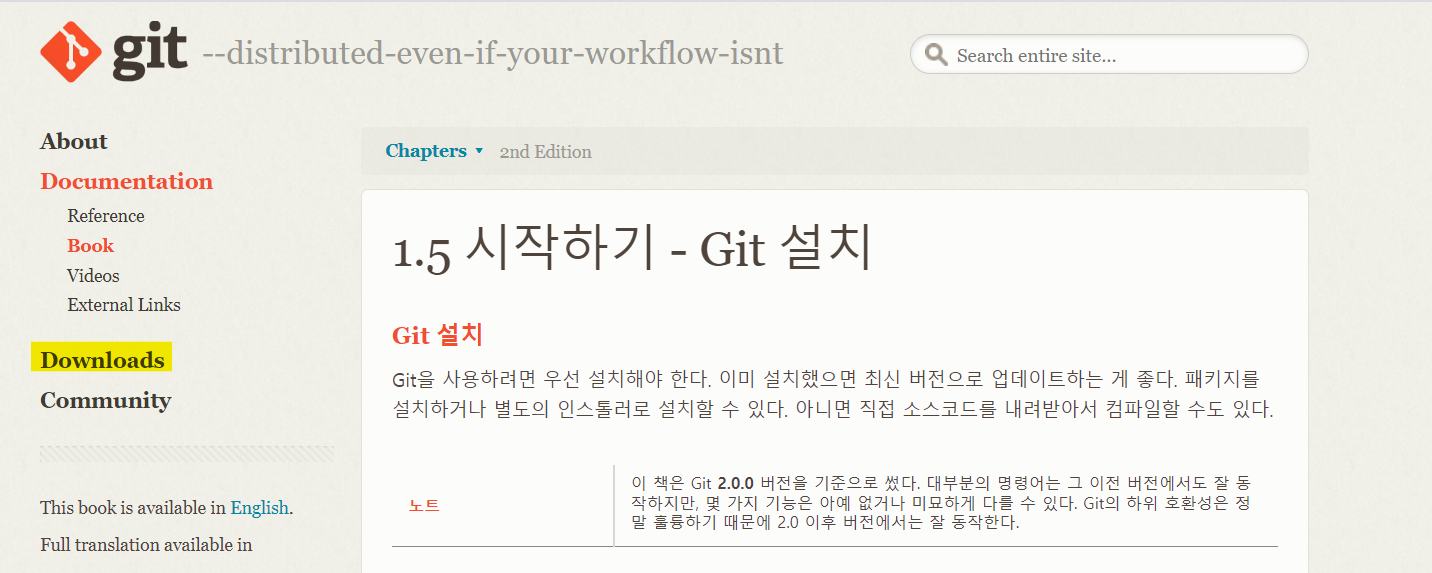Click the 2nd Edition label
Image resolution: width=1432 pixels, height=573 pixels.
[x=546, y=152]
